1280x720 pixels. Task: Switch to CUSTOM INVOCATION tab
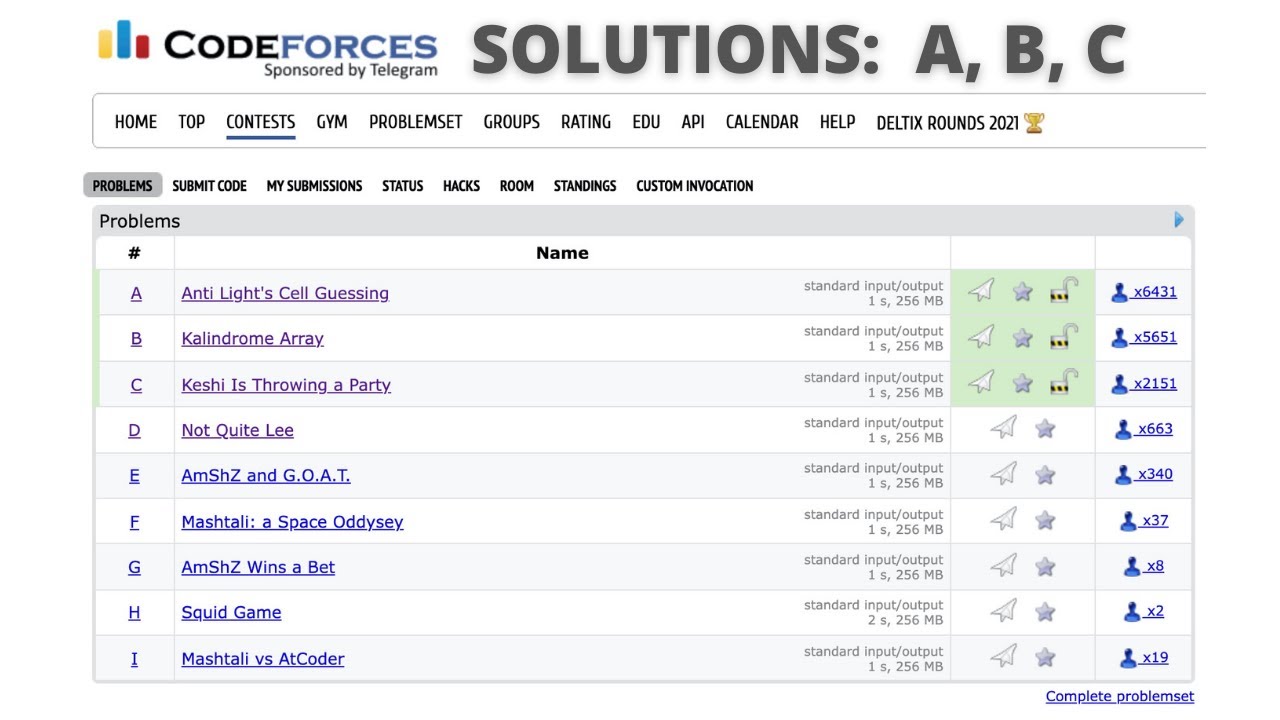(695, 186)
